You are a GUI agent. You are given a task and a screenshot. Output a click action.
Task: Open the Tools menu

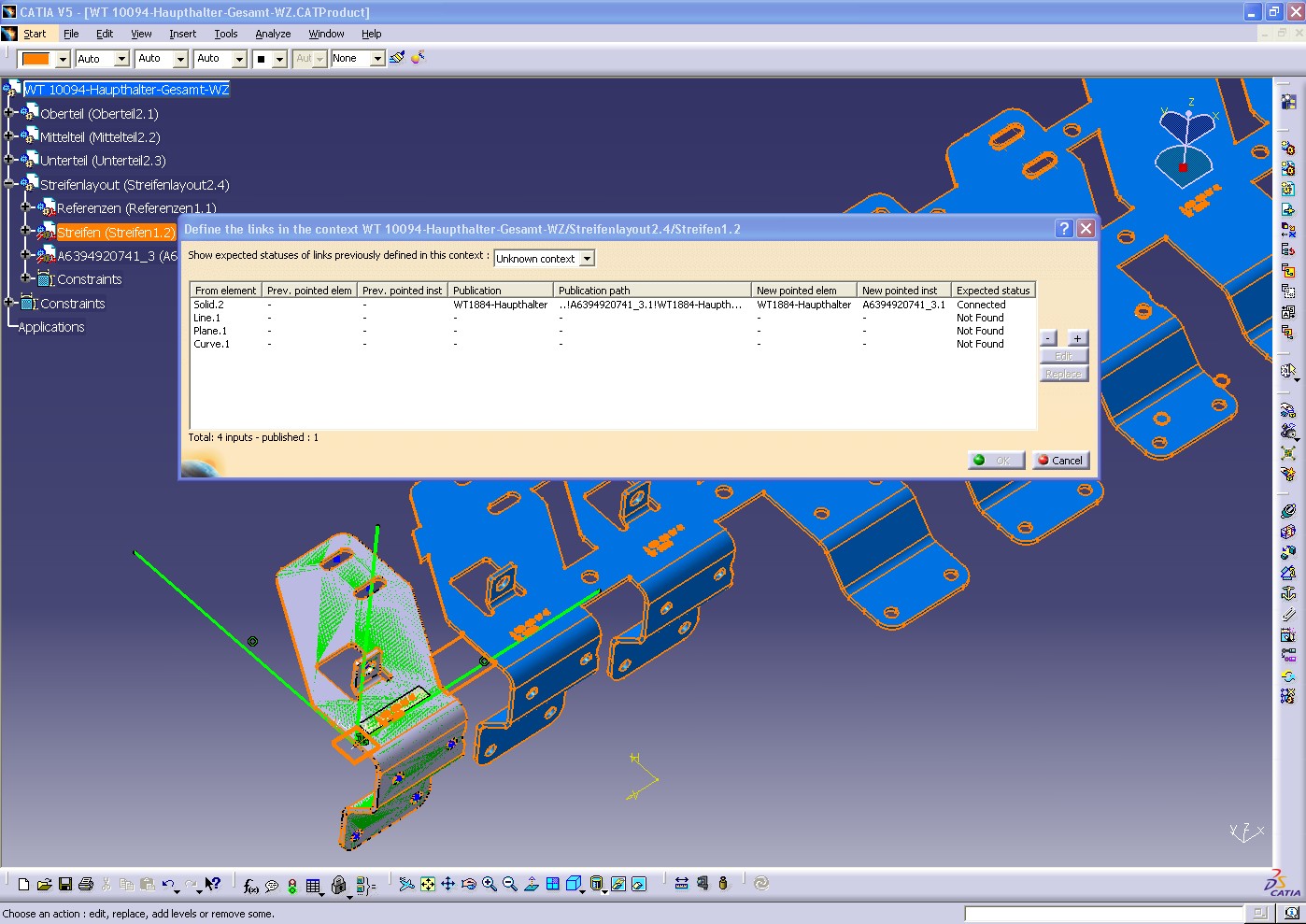click(x=226, y=34)
